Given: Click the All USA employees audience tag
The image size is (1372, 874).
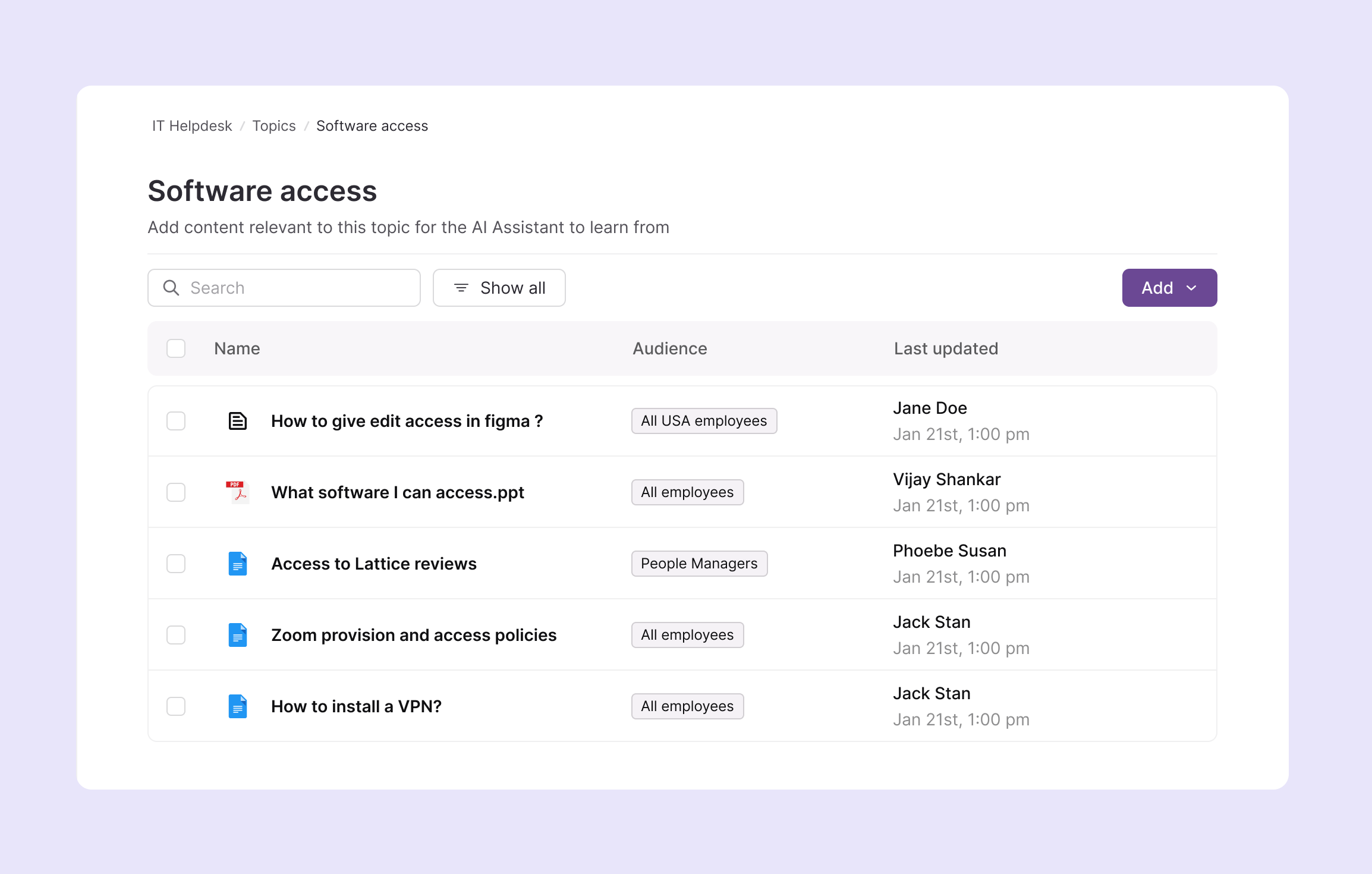Looking at the screenshot, I should coord(704,421).
